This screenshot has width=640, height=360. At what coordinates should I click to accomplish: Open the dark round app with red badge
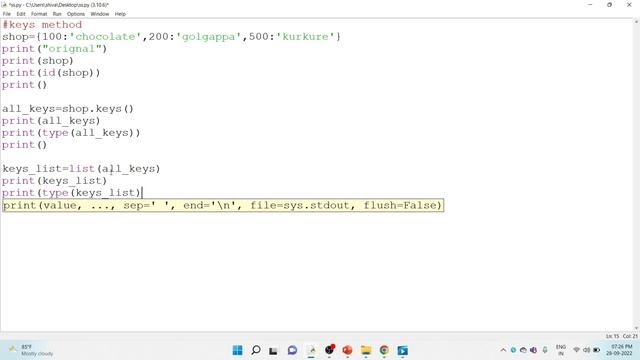click(x=329, y=350)
